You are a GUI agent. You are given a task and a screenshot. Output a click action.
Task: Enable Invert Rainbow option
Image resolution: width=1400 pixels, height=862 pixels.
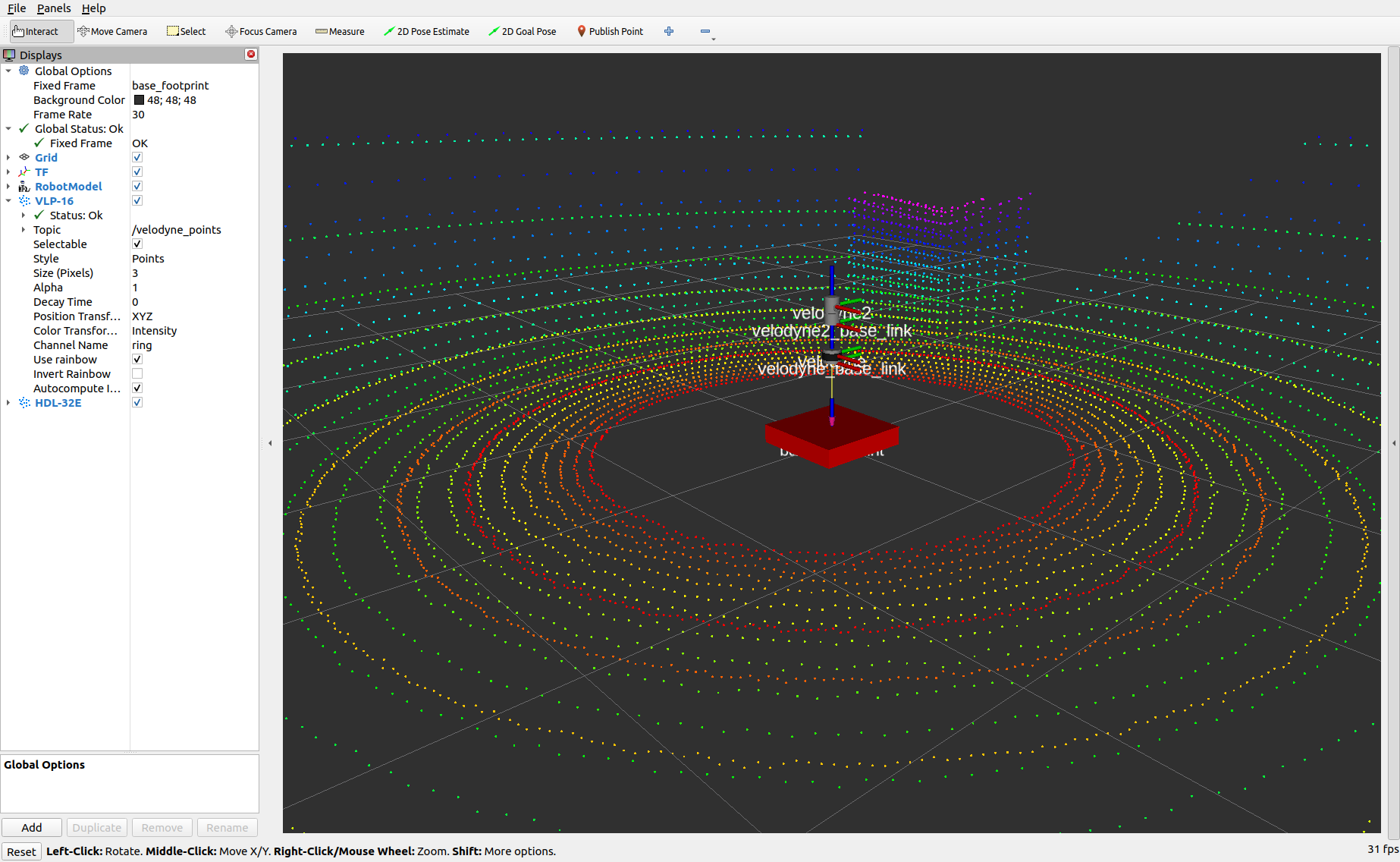(137, 373)
